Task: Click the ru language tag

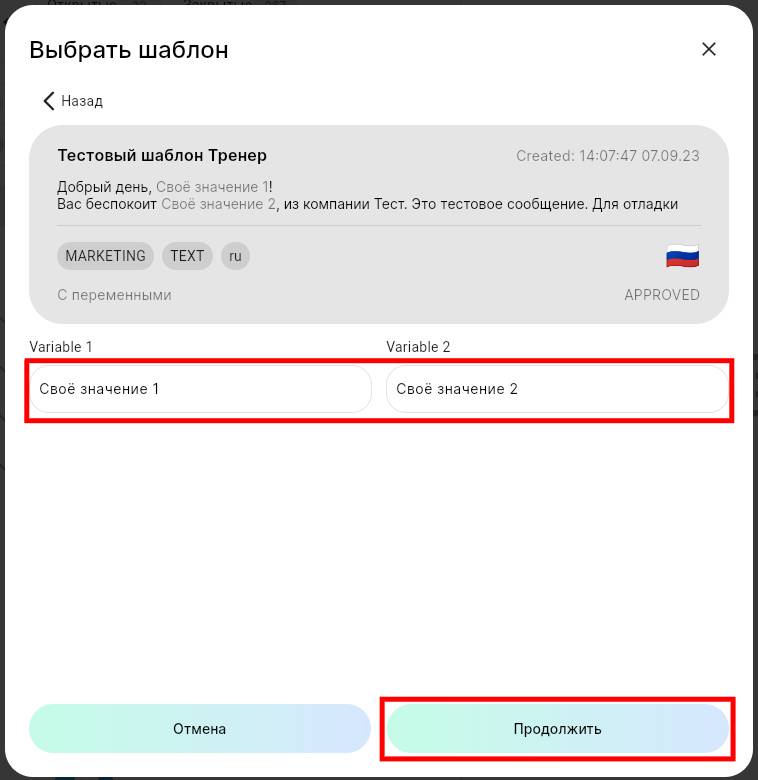Action: (235, 256)
